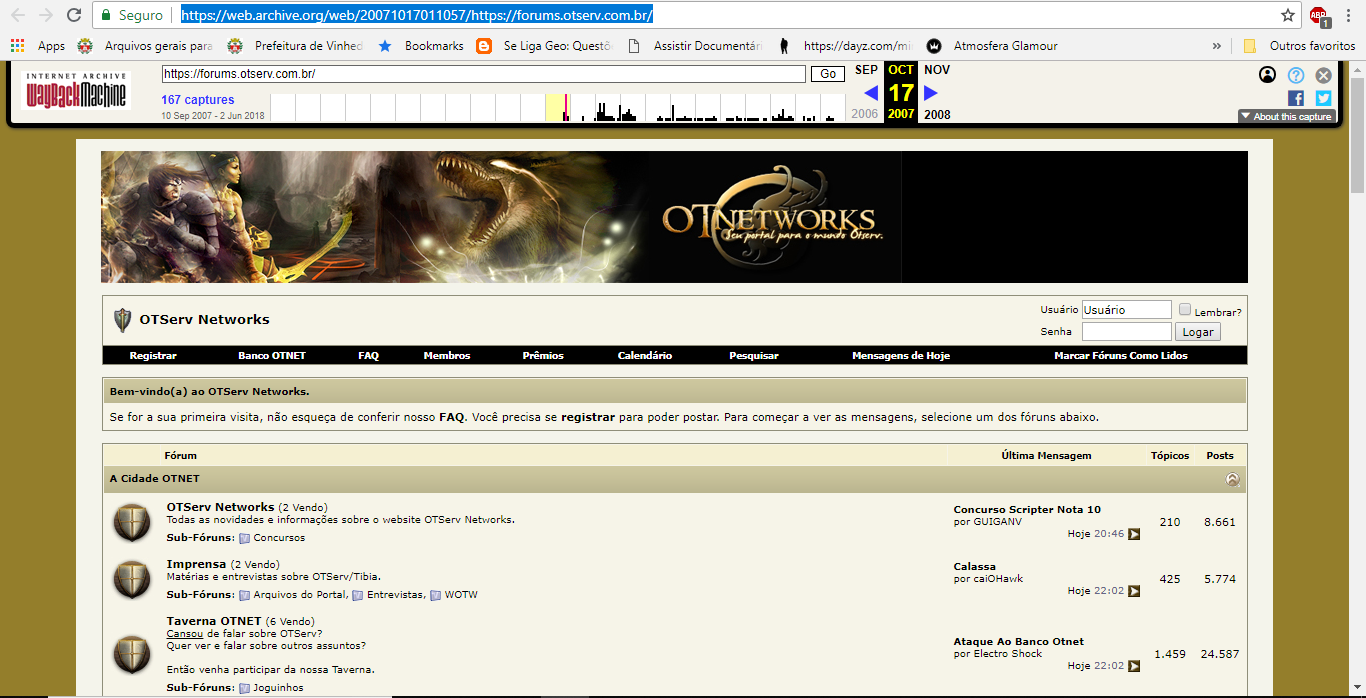Open Atmosfera Glamour bookmark
This screenshot has height=698, width=1366.
992,46
